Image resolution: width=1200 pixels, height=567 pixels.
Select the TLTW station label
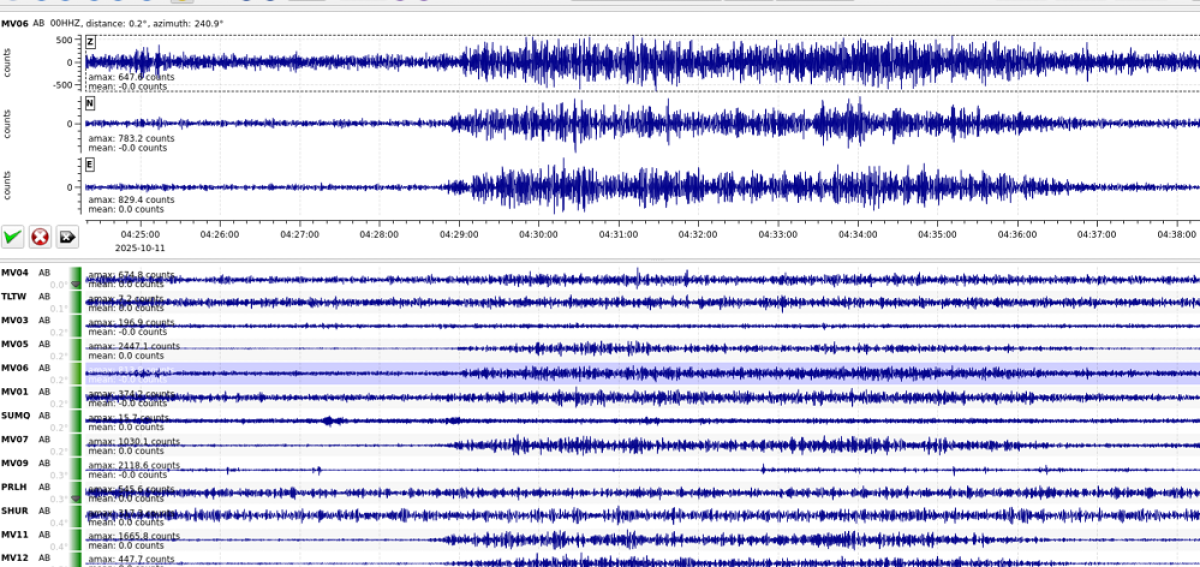pyautogui.click(x=14, y=296)
